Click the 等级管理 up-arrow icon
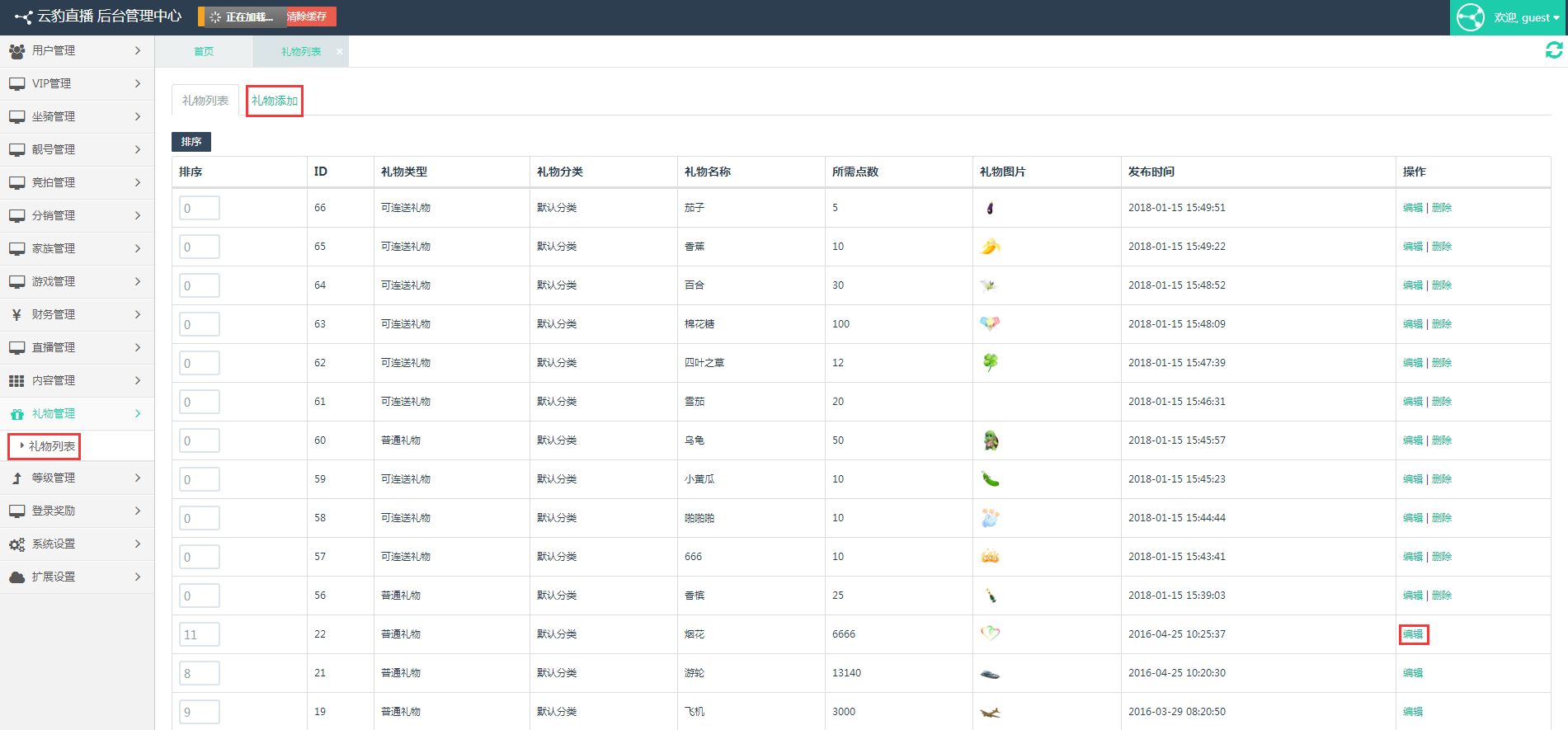Image resolution: width=1568 pixels, height=730 pixels. click(16, 478)
